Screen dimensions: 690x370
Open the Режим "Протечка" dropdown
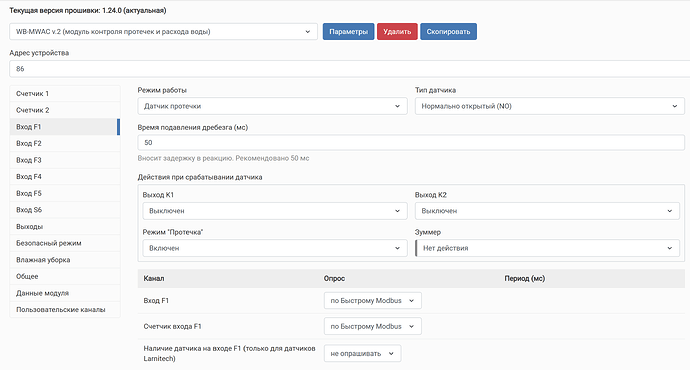point(275,248)
